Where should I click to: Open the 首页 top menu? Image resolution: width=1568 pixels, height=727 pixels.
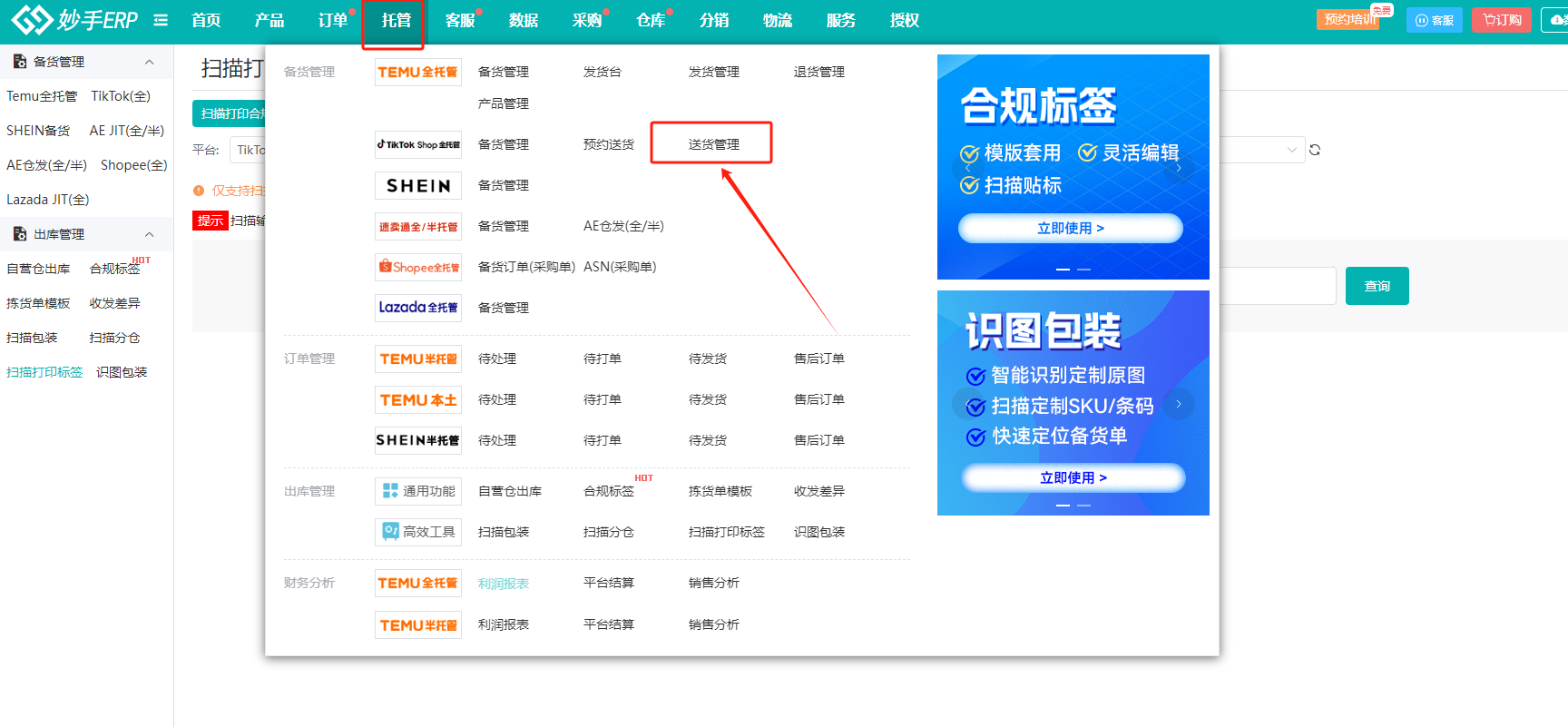pos(206,20)
